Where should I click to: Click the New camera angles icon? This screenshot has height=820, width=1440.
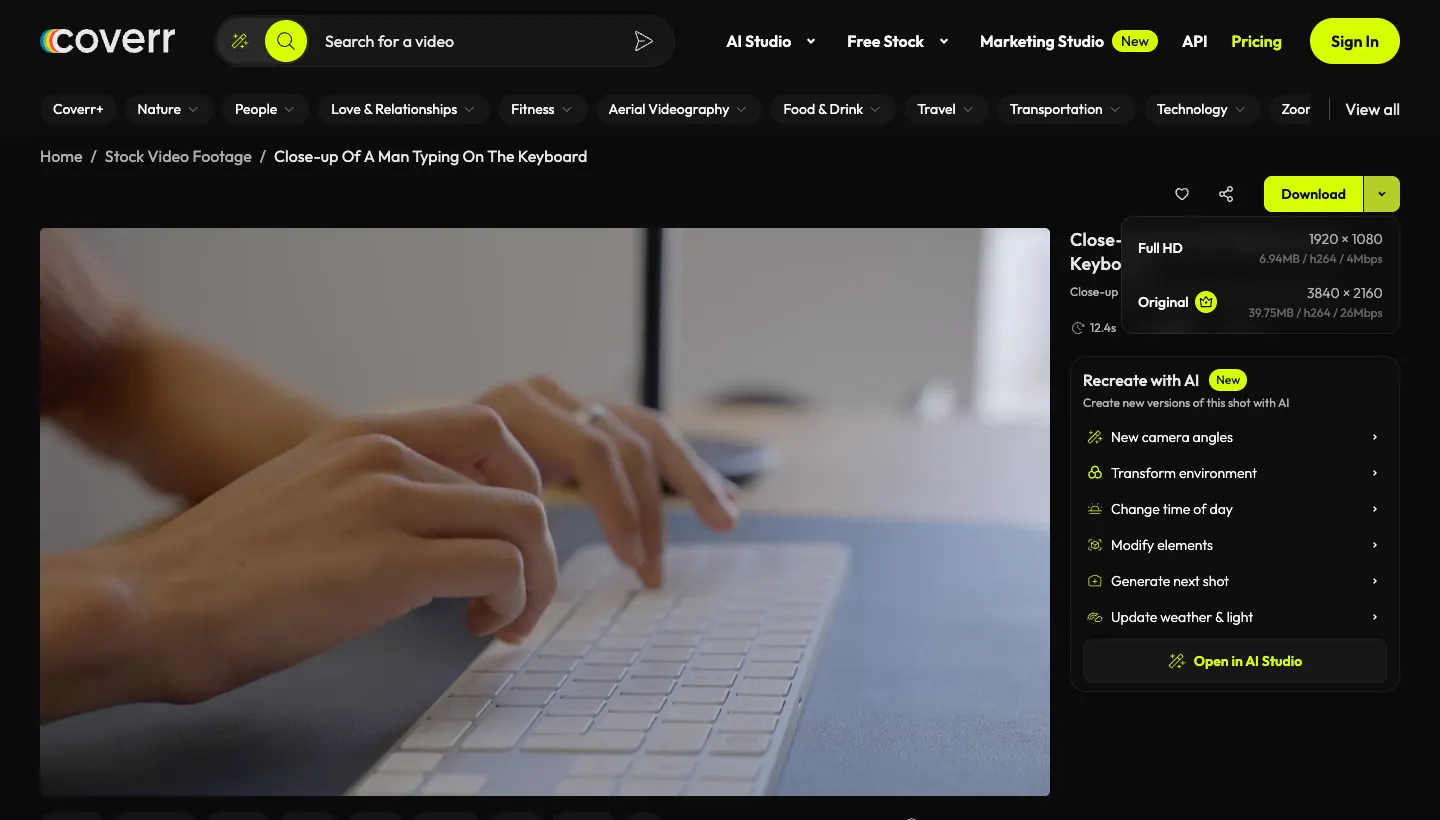[1094, 437]
